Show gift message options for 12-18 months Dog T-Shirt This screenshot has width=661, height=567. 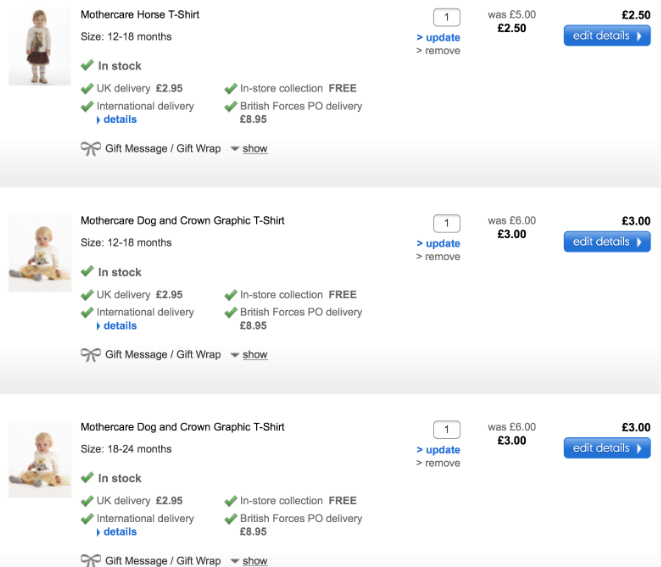pos(255,355)
